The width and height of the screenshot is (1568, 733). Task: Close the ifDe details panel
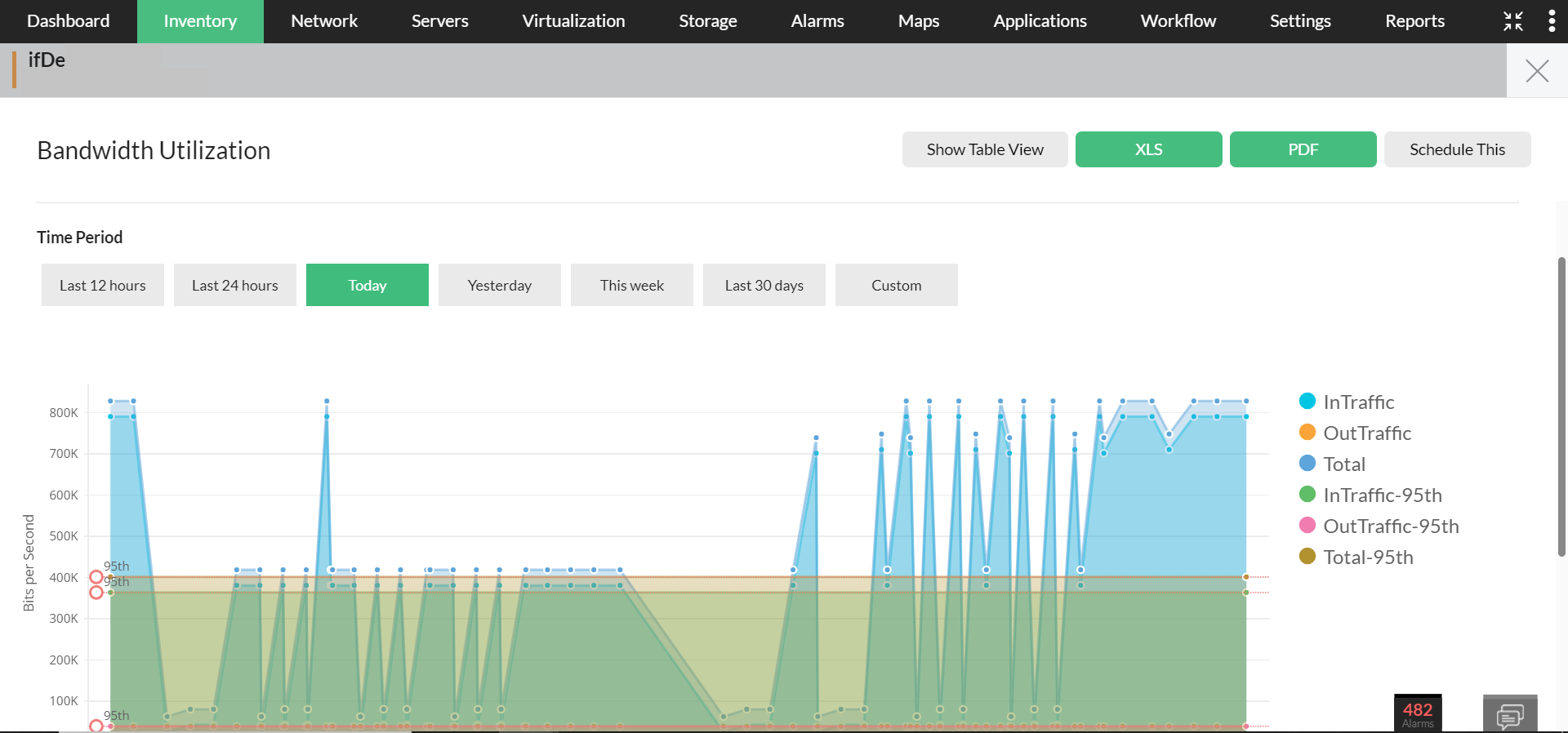coord(1537,71)
